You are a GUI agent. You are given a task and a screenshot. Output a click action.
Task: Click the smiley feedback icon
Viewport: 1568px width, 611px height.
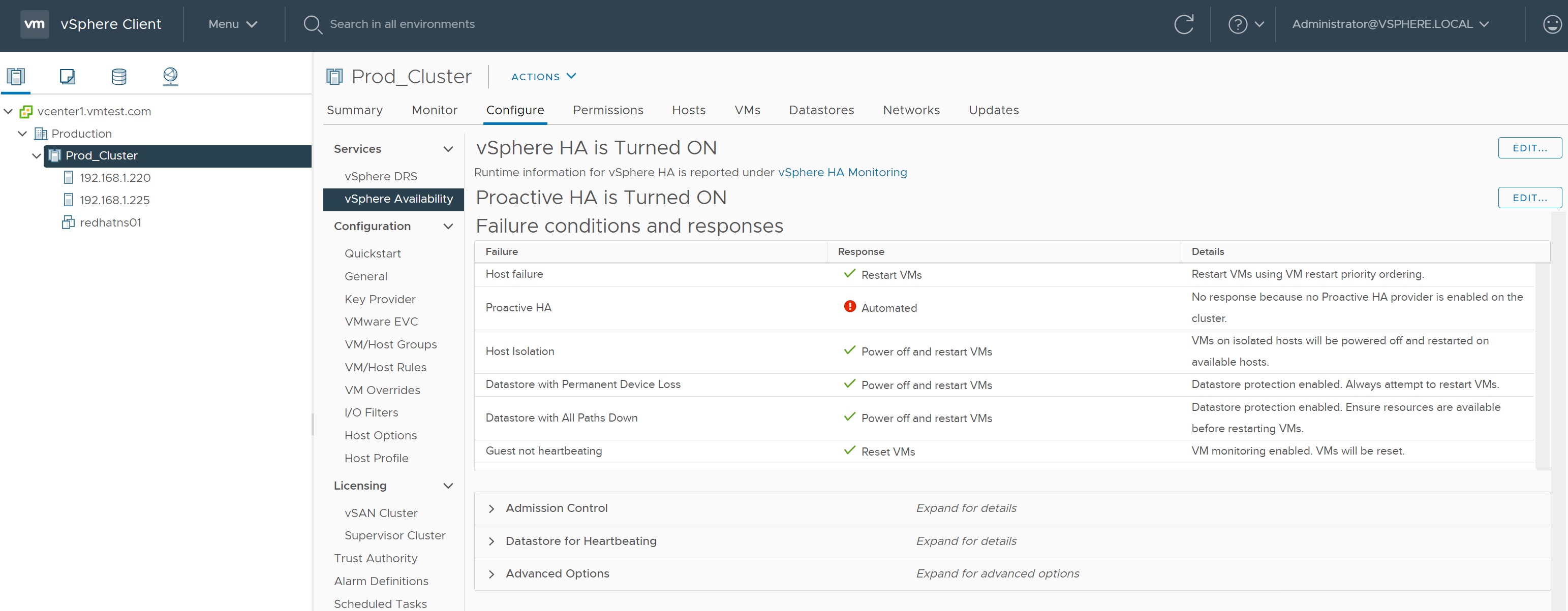click(x=1553, y=24)
